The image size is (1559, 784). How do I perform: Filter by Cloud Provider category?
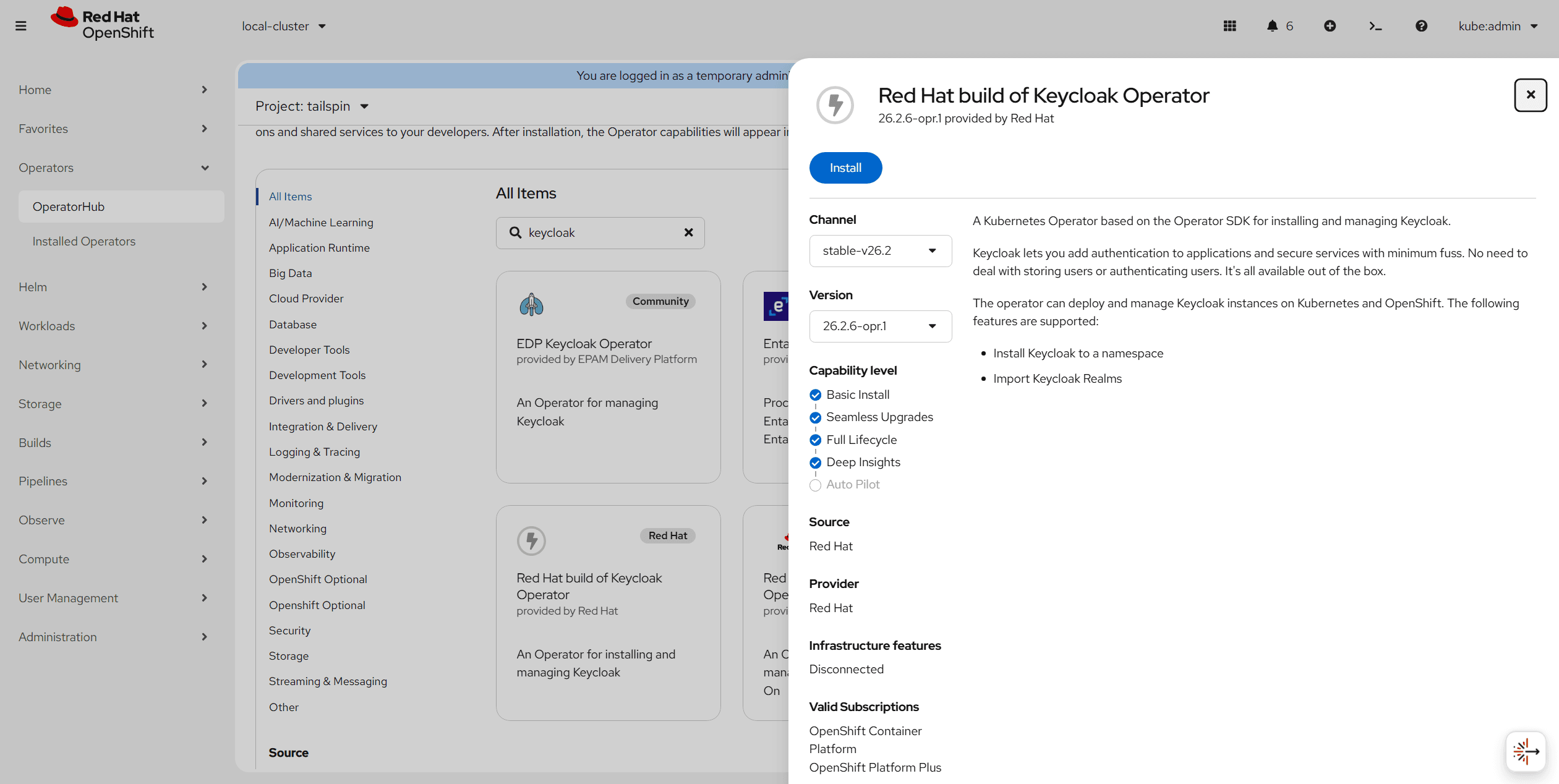coord(306,299)
